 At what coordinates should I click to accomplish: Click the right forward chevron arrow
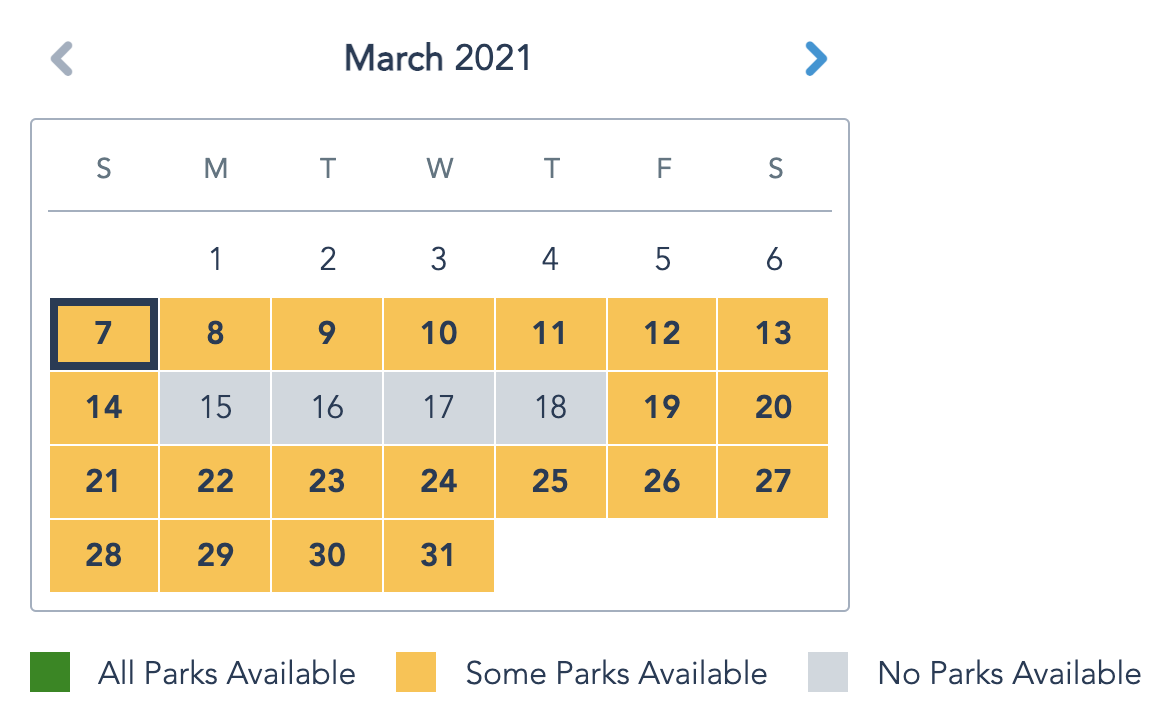pos(816,58)
